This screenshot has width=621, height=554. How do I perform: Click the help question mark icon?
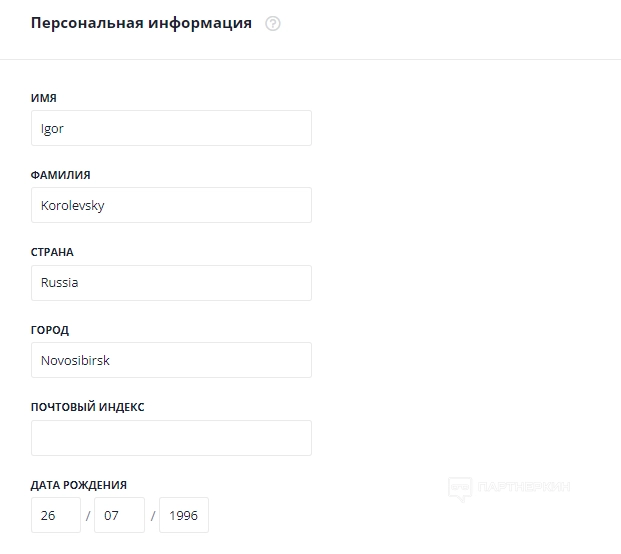[273, 24]
